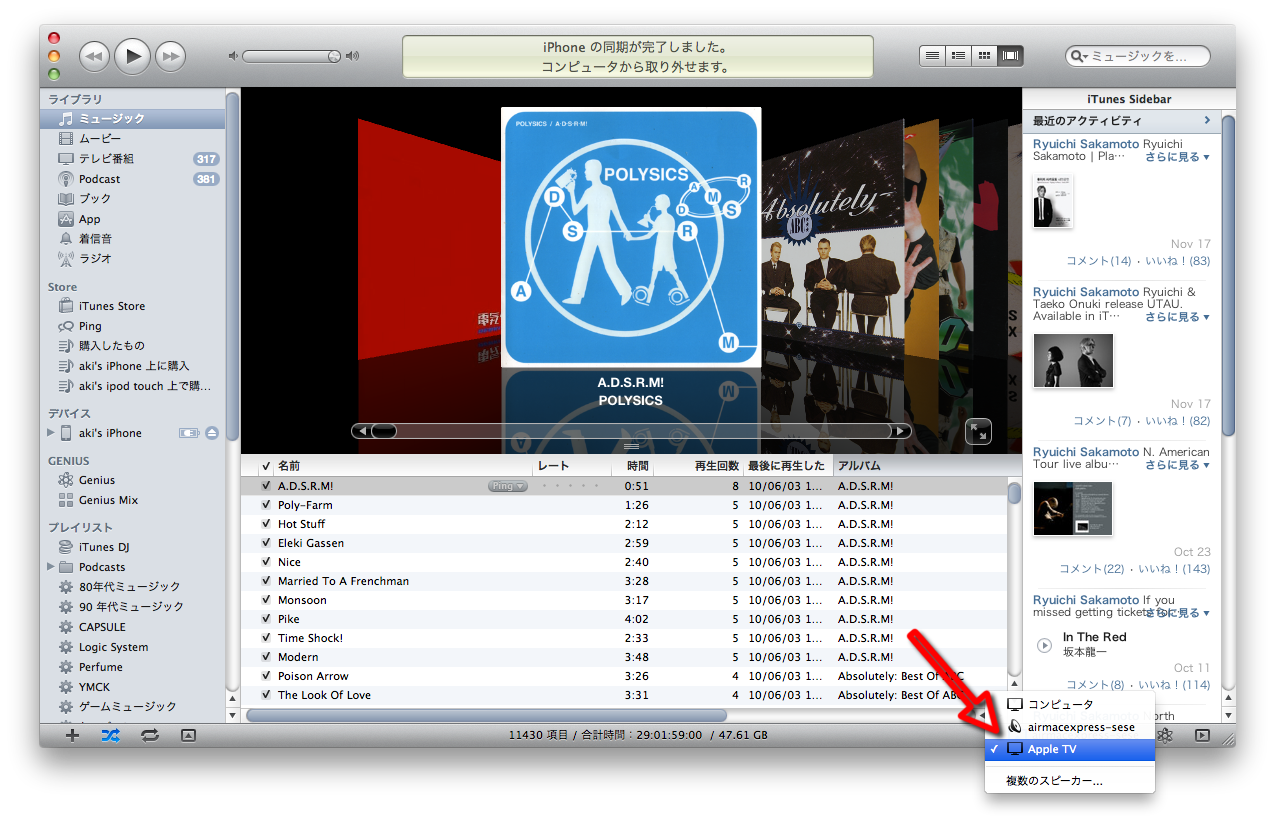This screenshot has width=1276, height=820.
Task: Switch to album list view
Action: [x=958, y=56]
